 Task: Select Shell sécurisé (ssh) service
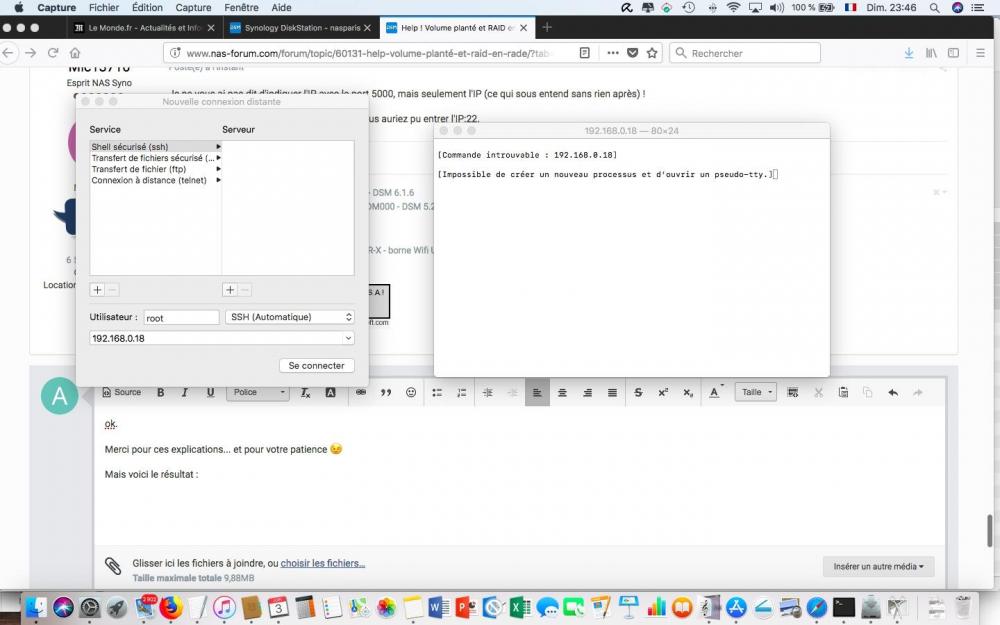point(156,147)
